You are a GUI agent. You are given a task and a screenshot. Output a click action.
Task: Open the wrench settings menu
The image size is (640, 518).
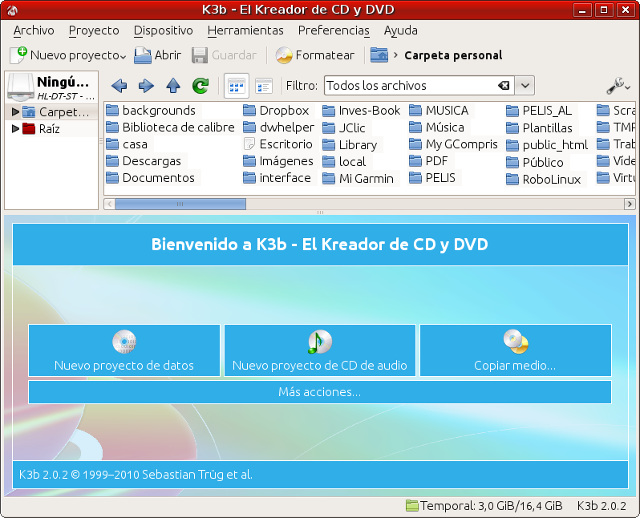[x=616, y=86]
